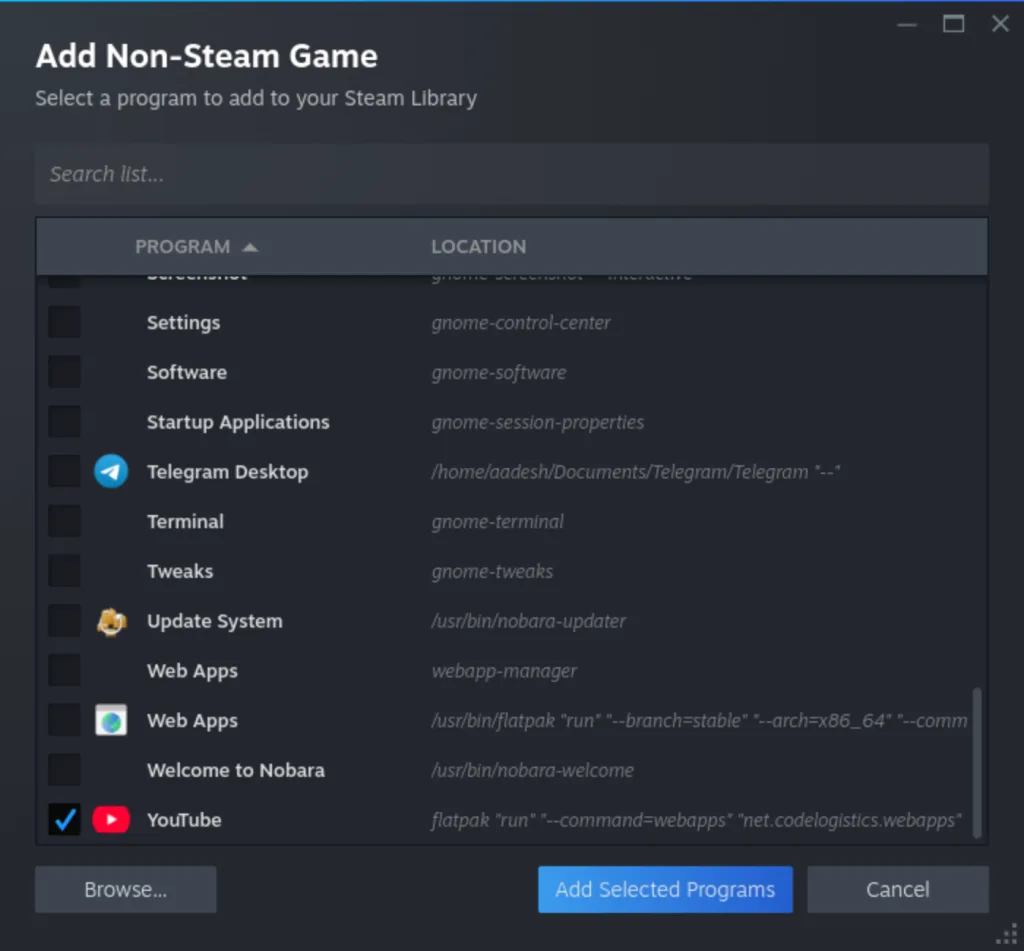Click the Telegram Desktop paper-plane icon

point(111,472)
